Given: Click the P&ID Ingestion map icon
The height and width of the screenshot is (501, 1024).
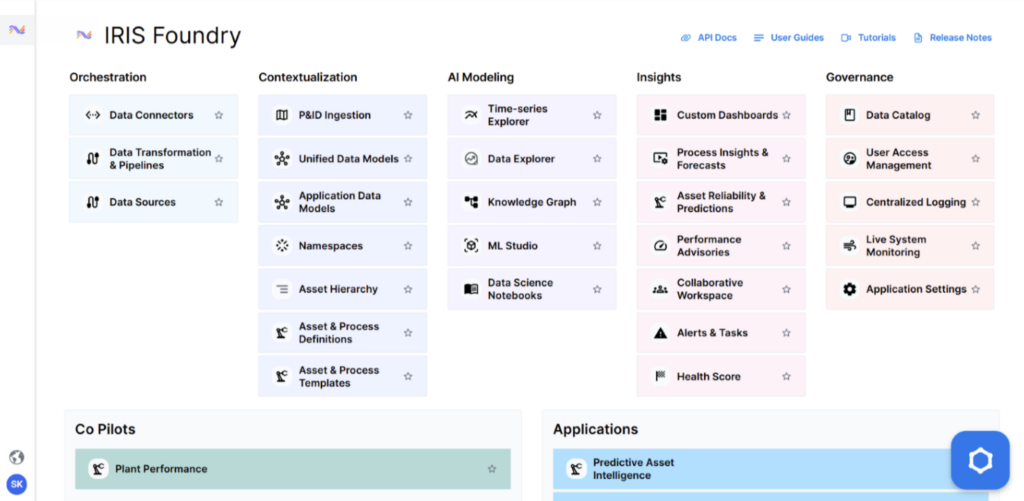Looking at the screenshot, I should tap(282, 115).
